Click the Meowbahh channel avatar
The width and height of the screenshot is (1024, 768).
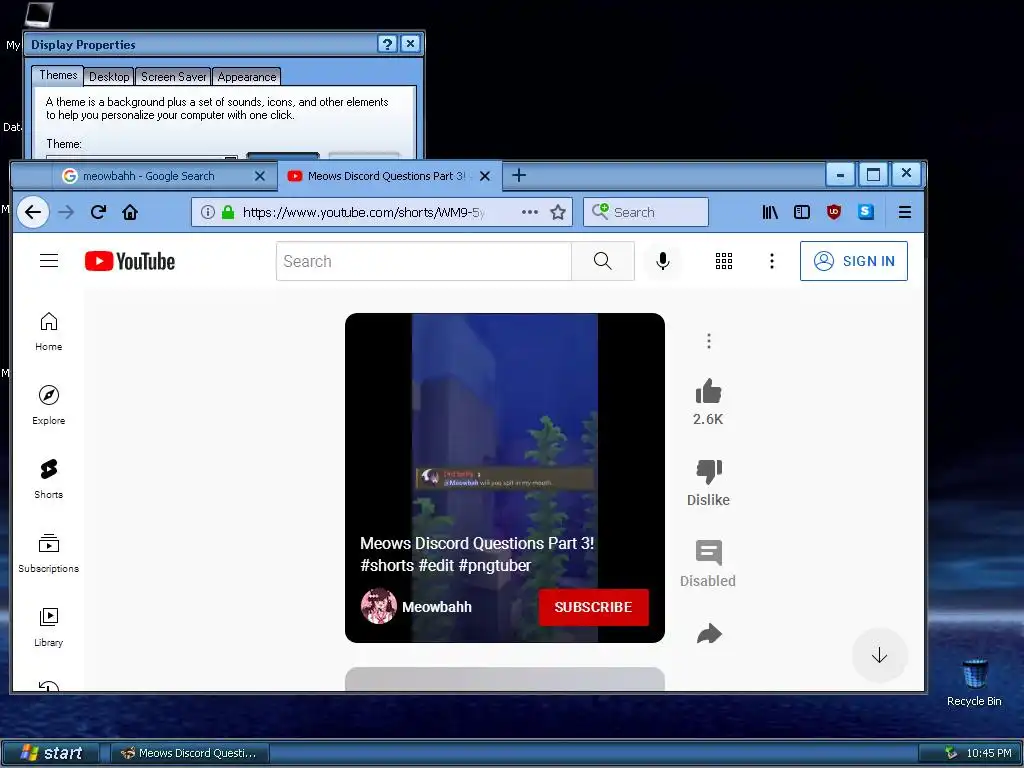click(x=379, y=606)
